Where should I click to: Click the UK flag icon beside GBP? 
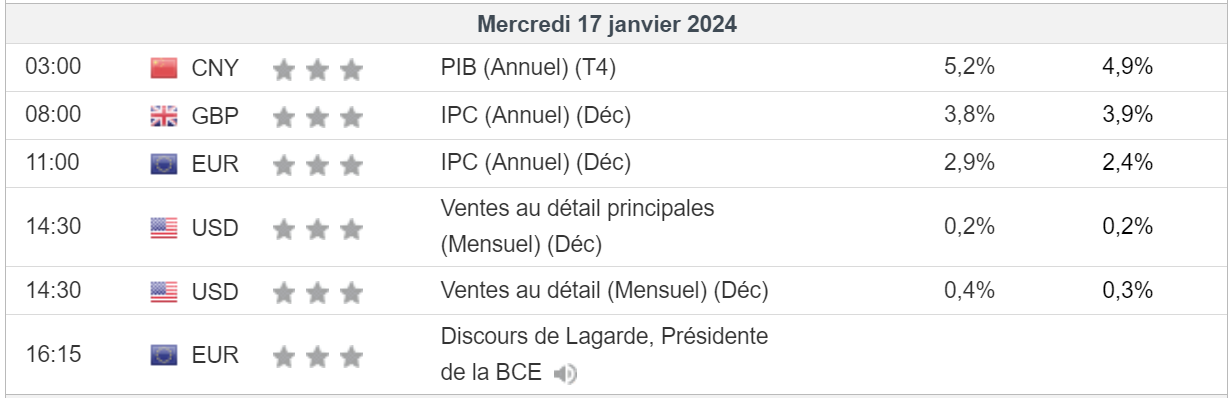(163, 117)
